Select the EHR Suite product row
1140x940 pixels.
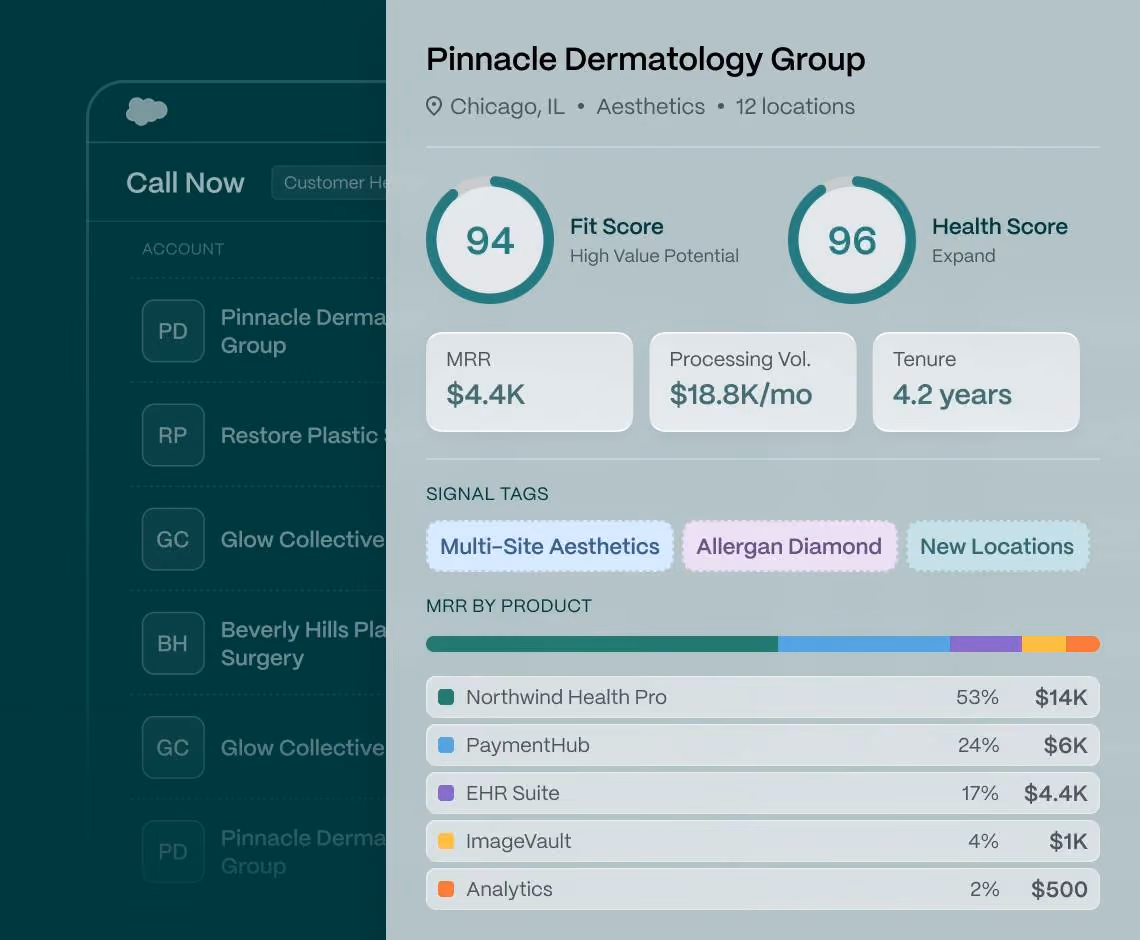[763, 793]
